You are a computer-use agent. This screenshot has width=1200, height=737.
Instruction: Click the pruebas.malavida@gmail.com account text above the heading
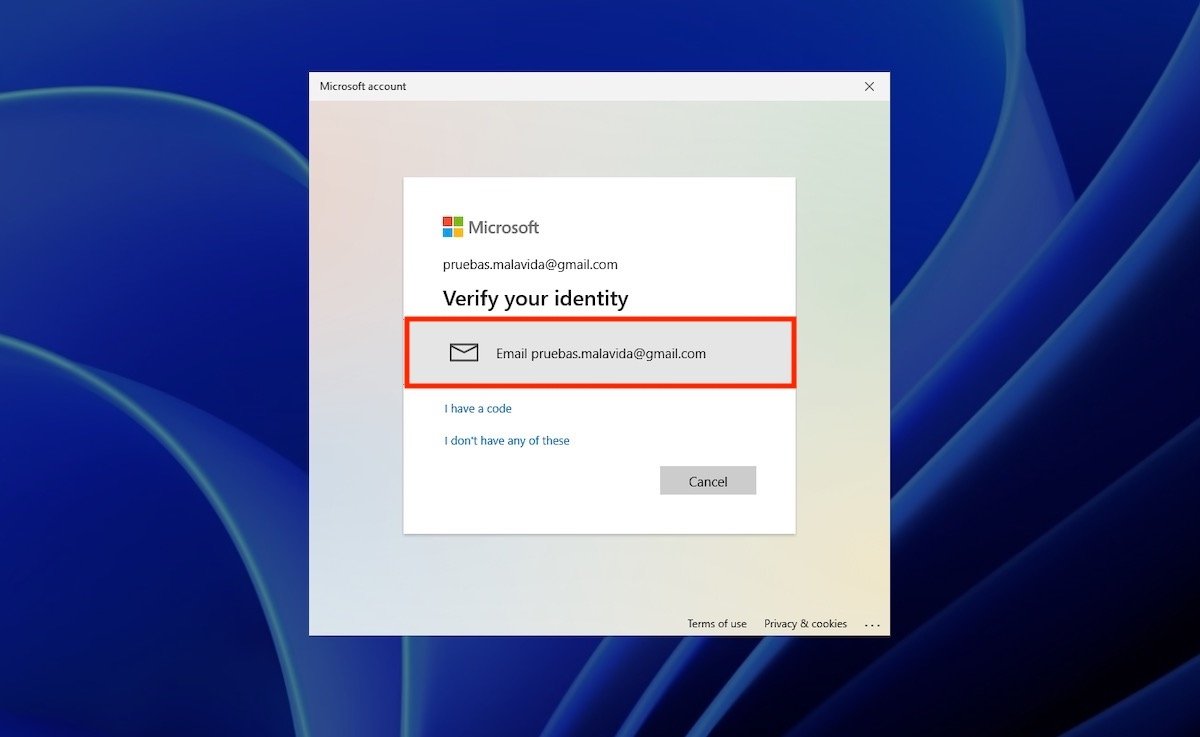tap(530, 265)
